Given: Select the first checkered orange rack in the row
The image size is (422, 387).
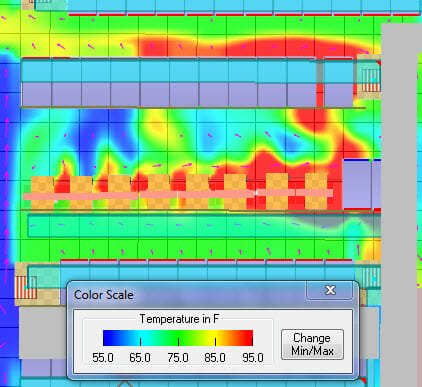Looking at the screenshot, I should click(43, 194).
